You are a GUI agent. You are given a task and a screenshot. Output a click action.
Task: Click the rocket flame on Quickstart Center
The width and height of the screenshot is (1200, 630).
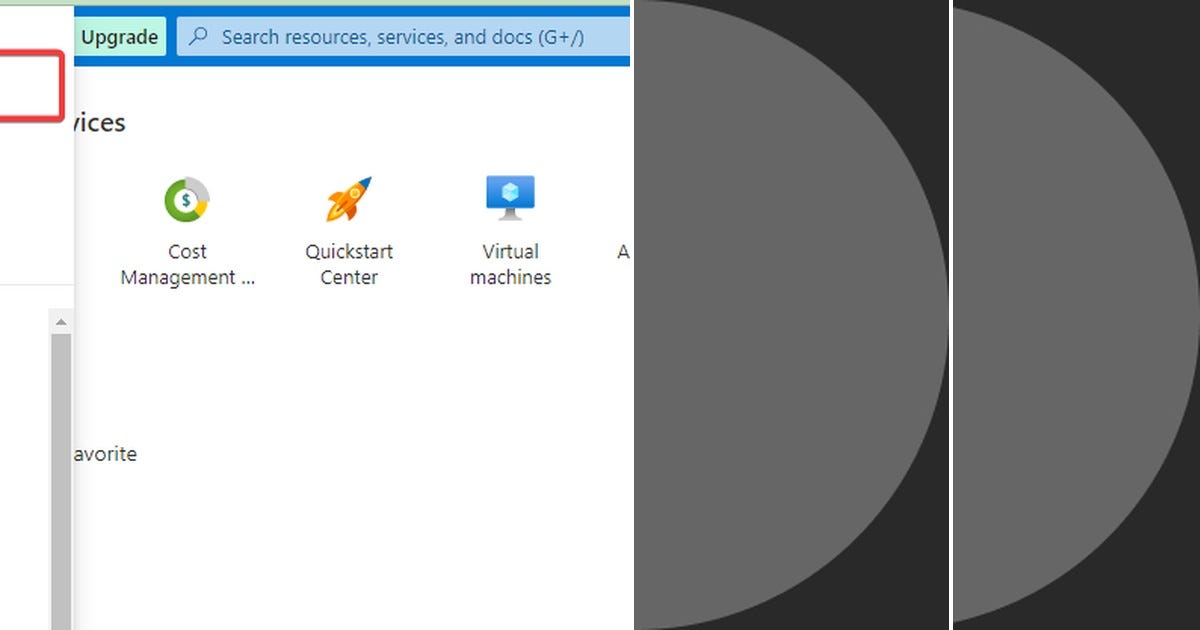pos(336,212)
